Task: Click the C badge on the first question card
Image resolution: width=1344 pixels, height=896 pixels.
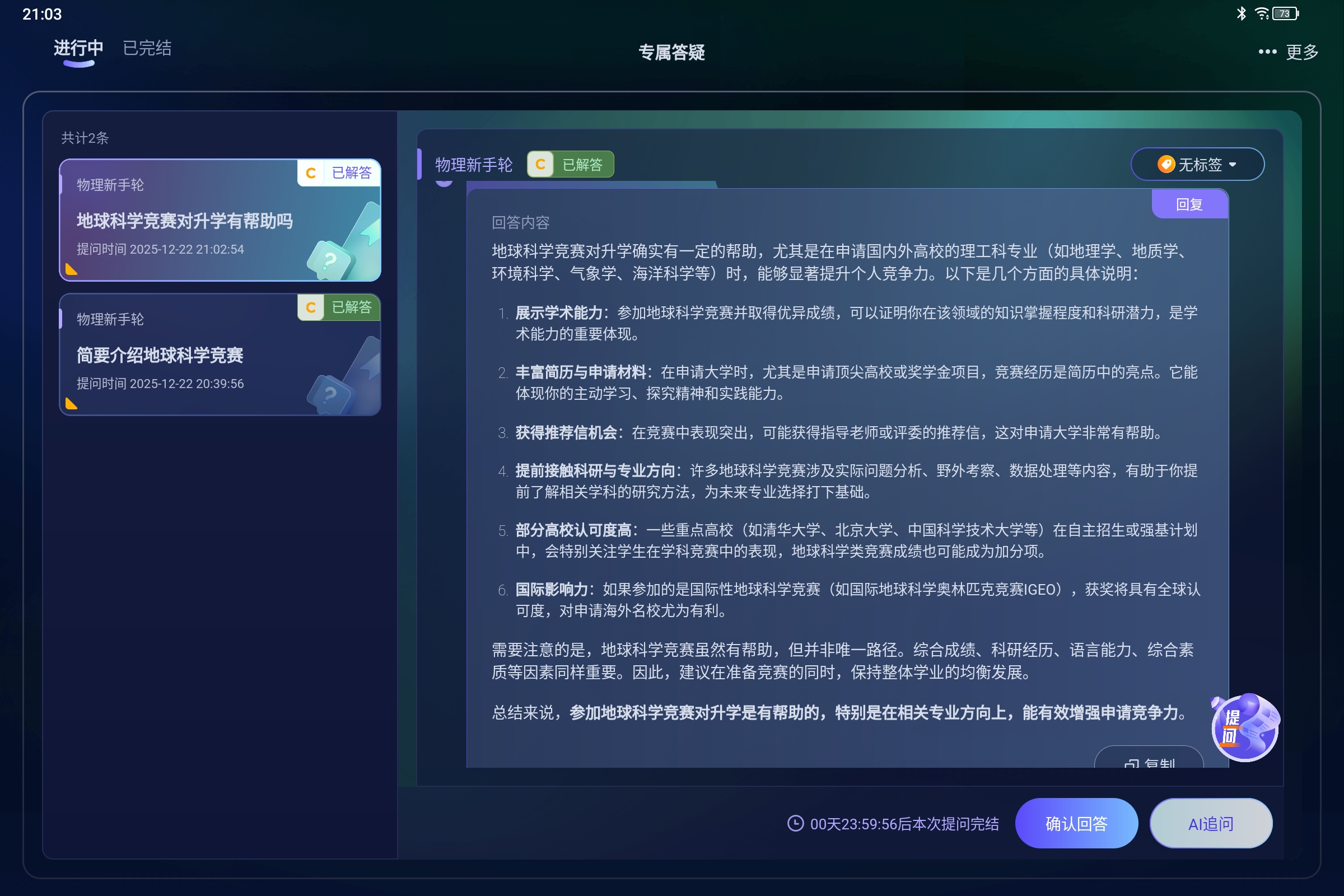Action: [311, 172]
